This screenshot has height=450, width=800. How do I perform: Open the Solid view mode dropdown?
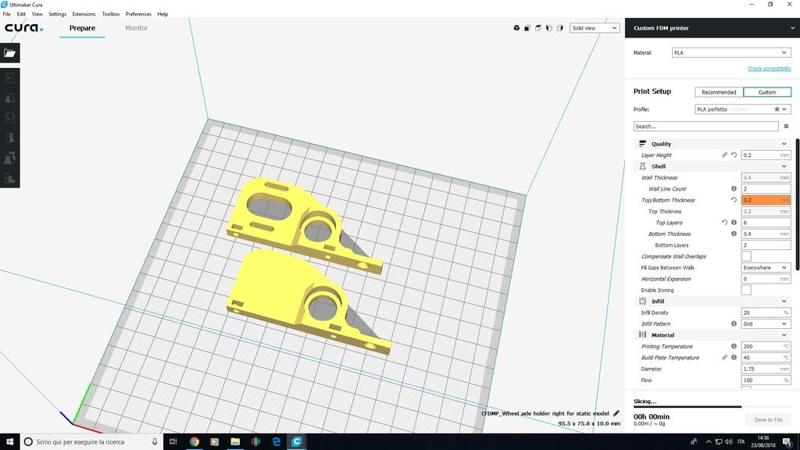(x=594, y=28)
